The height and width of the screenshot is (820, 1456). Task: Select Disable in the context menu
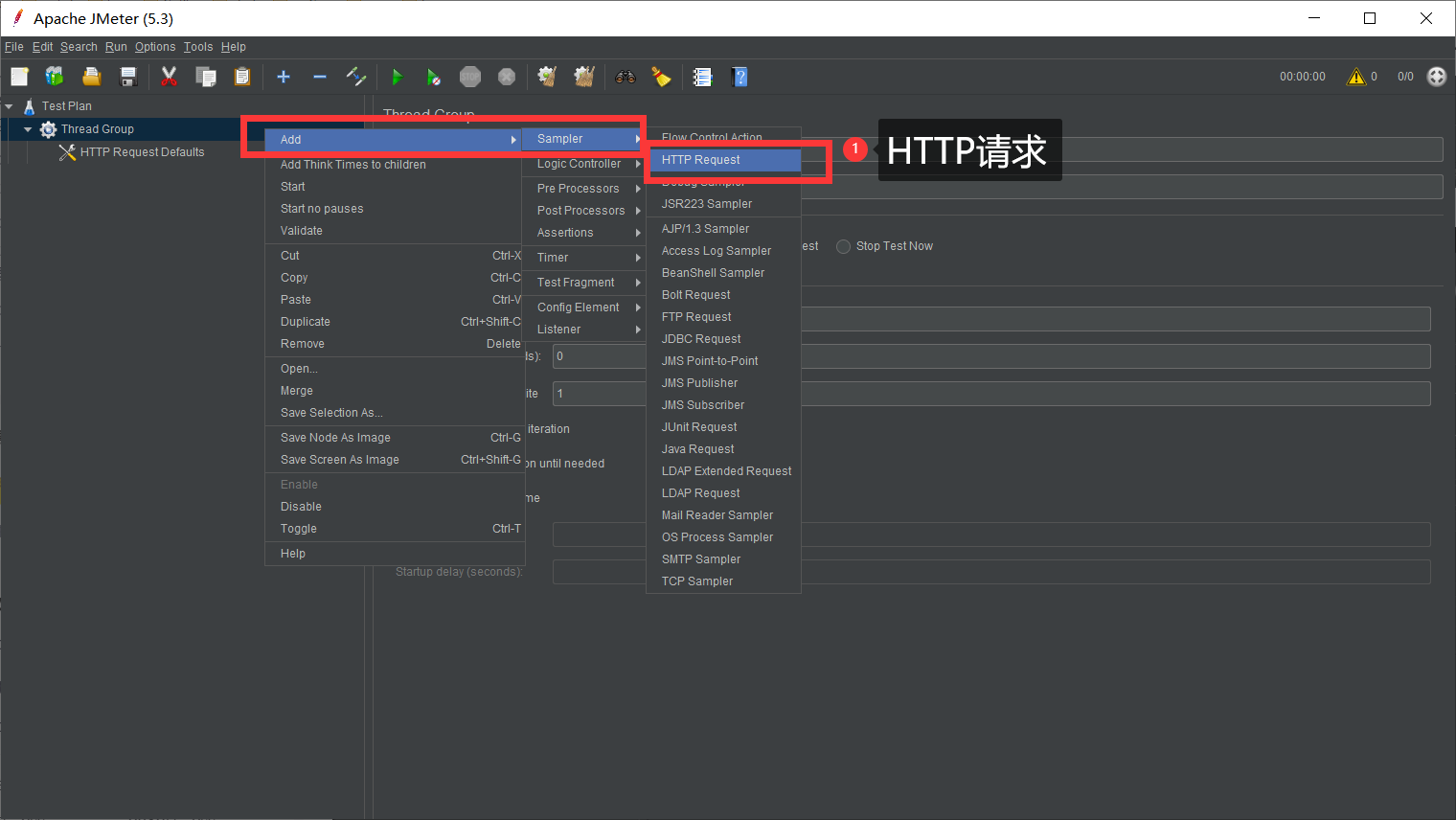click(395, 507)
